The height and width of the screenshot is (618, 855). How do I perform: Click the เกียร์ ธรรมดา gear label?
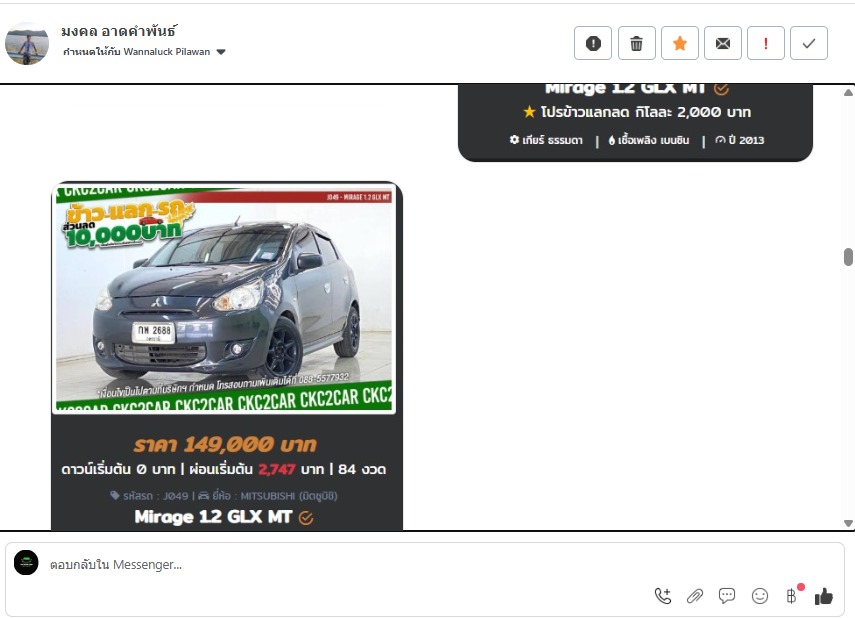pos(546,140)
